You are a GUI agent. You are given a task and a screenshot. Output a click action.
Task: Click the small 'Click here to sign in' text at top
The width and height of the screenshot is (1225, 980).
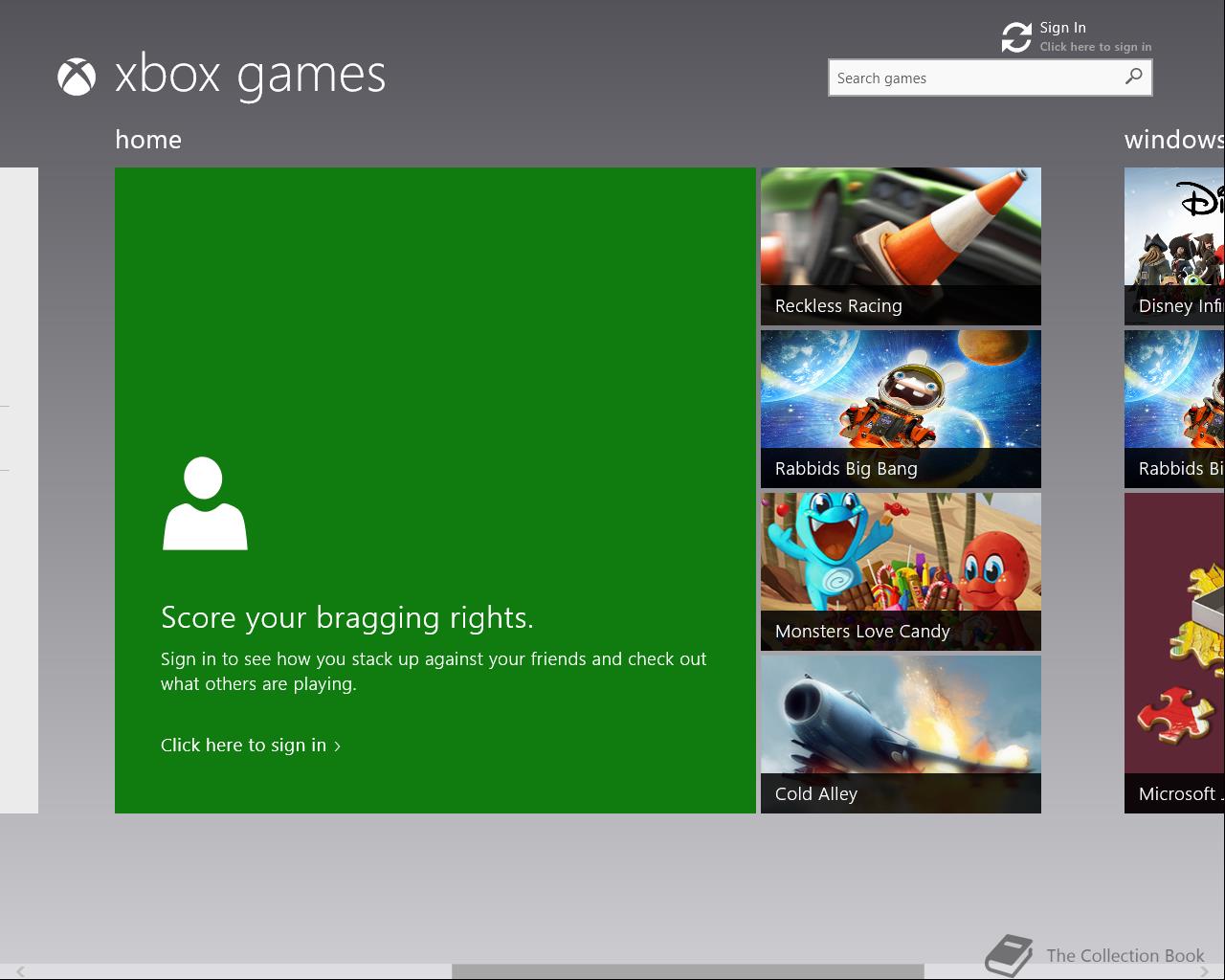(x=1096, y=47)
